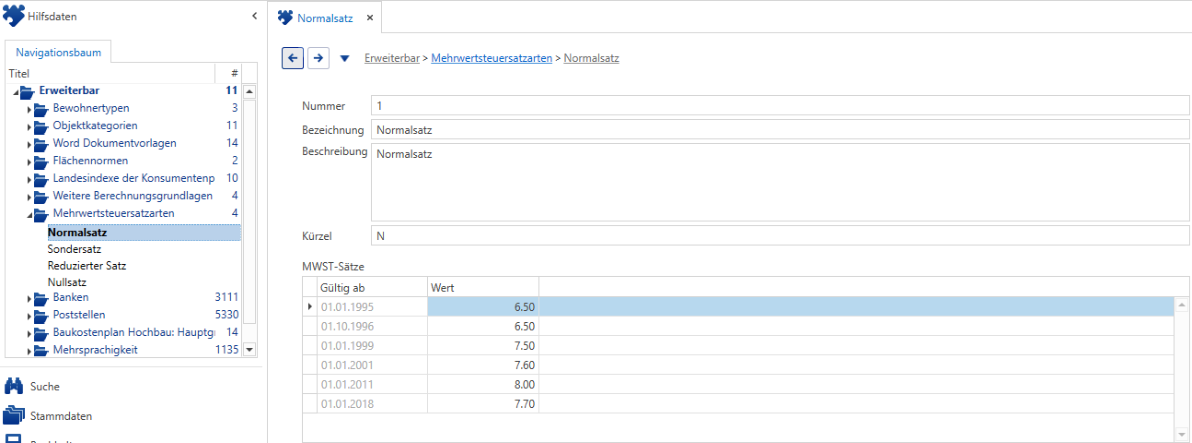The height and width of the screenshot is (443, 1192).
Task: Click the row selector of the 01.01.1995 row
Action: 310,306
